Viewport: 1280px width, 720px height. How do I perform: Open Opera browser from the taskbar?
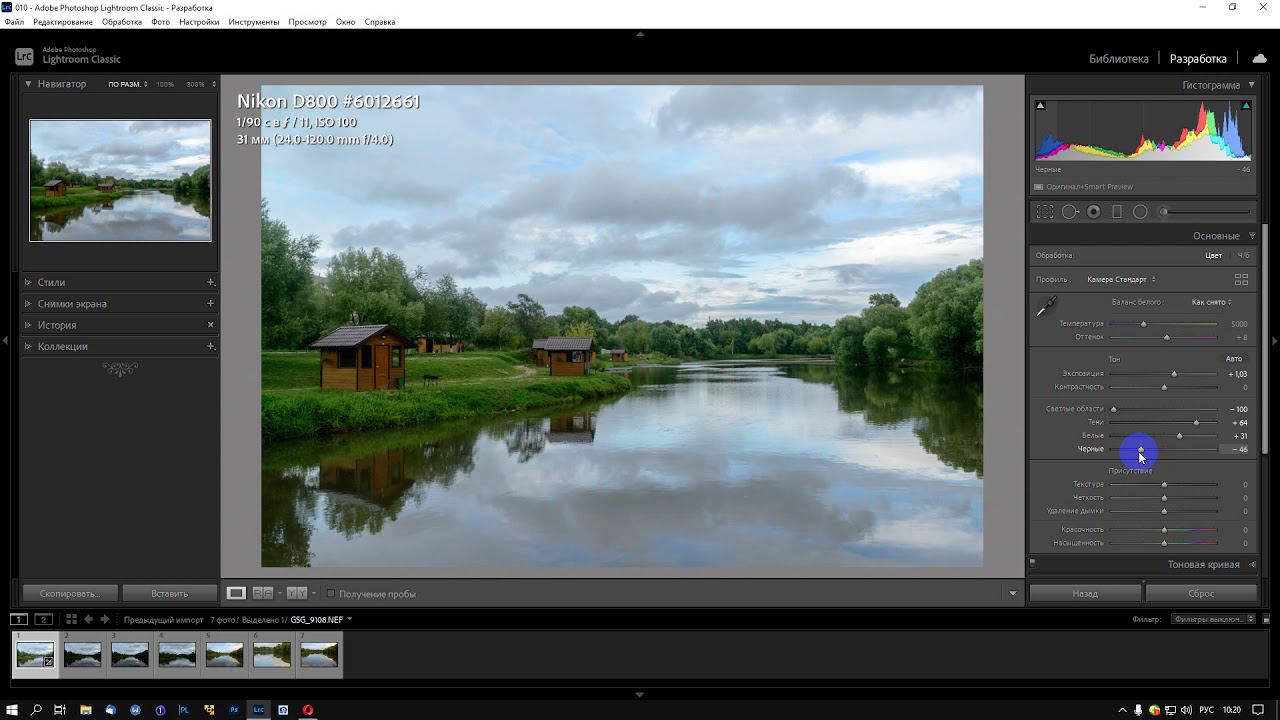click(x=308, y=710)
